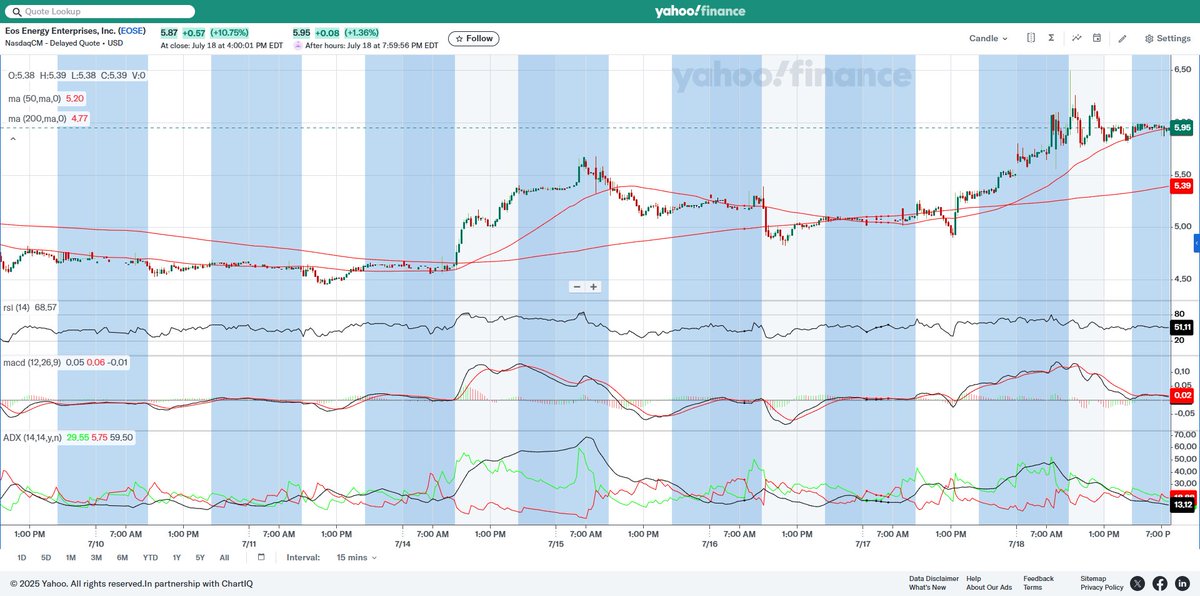Viewport: 1200px width, 596px height.
Task: Select the 1M range
Action: 71,557
